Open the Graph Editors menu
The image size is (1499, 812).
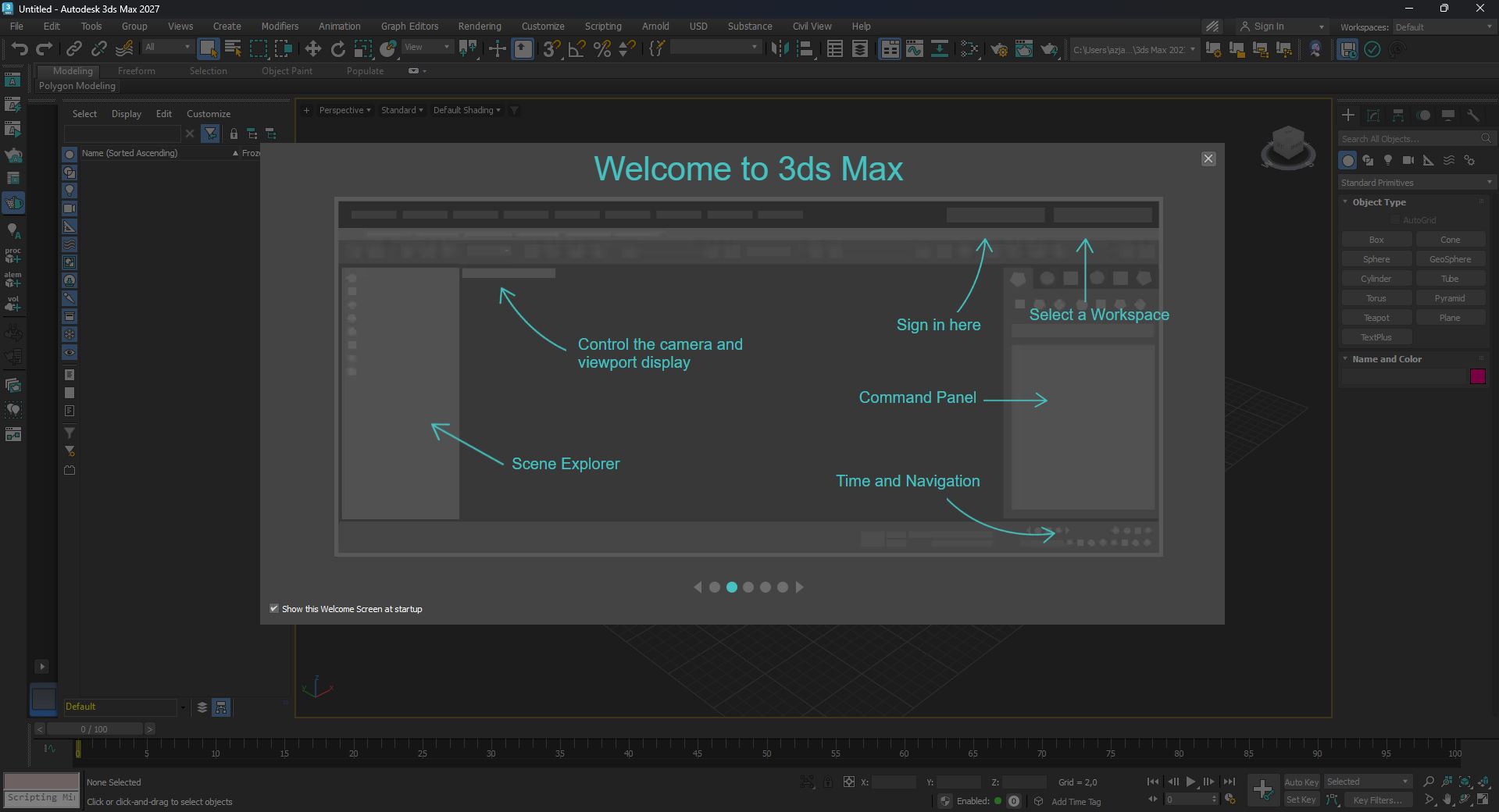point(409,27)
